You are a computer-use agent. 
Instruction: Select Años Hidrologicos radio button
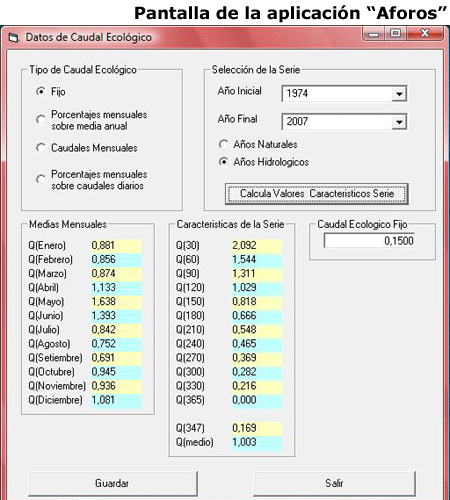pos(223,162)
